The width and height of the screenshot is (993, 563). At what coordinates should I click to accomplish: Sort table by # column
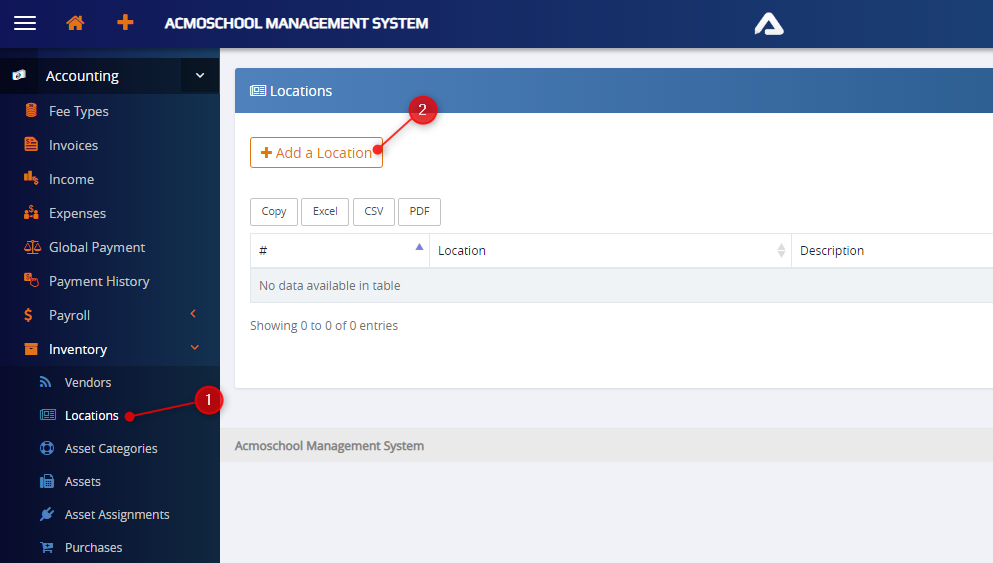[340, 251]
